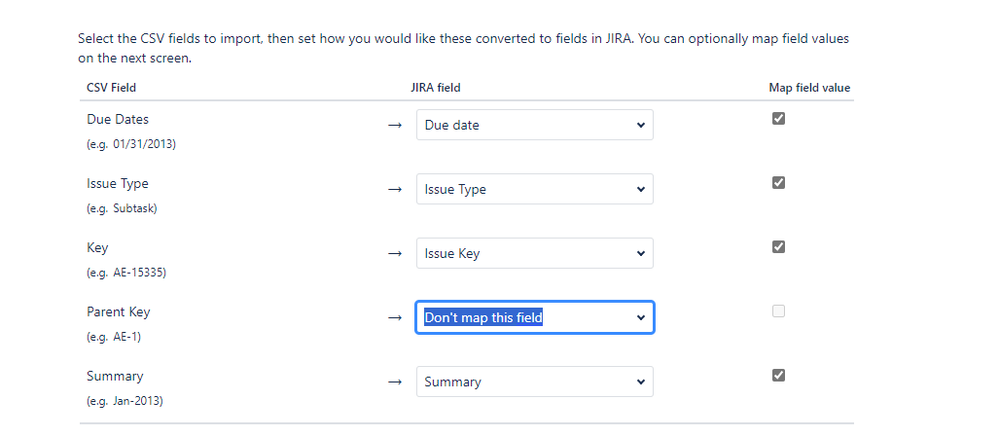Click the "JIRA field" column header
The width and height of the screenshot is (999, 443).
click(x=435, y=88)
